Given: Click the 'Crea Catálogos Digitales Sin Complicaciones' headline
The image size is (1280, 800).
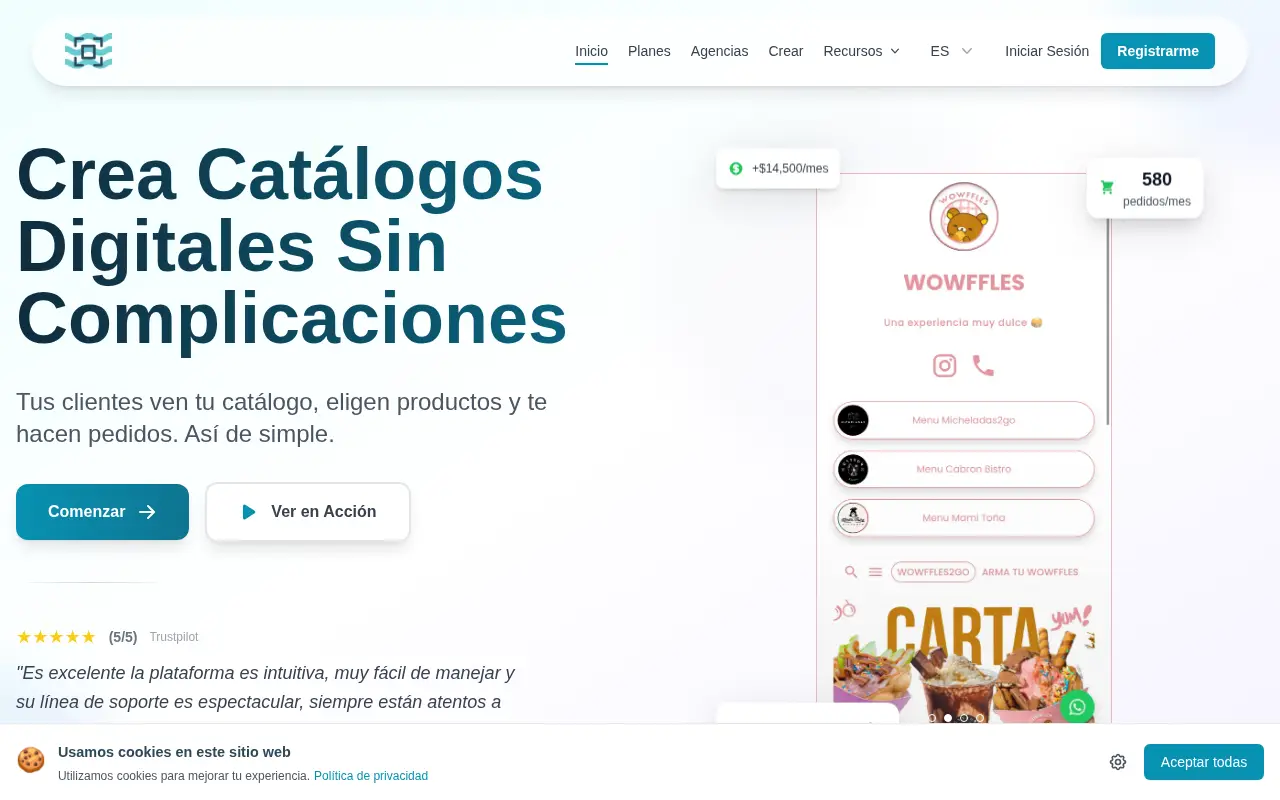Looking at the screenshot, I should (x=292, y=247).
